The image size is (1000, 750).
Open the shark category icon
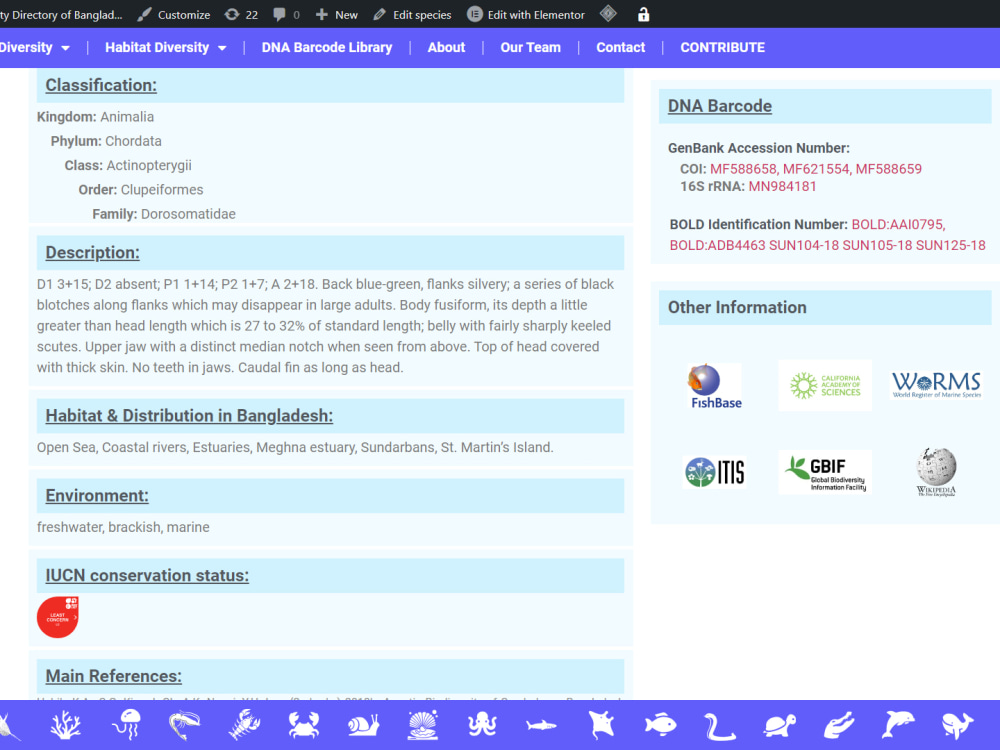point(541,724)
